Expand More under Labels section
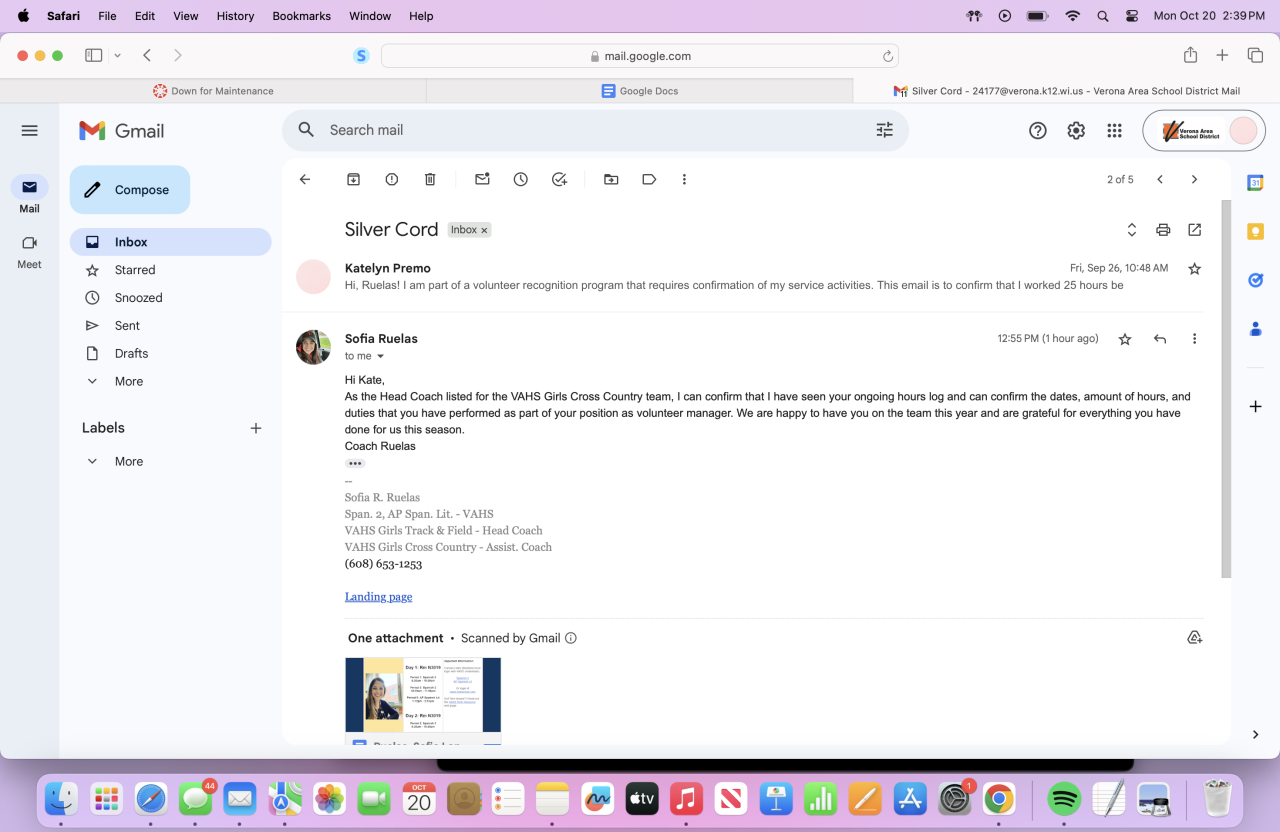The width and height of the screenshot is (1280, 832). 128,461
